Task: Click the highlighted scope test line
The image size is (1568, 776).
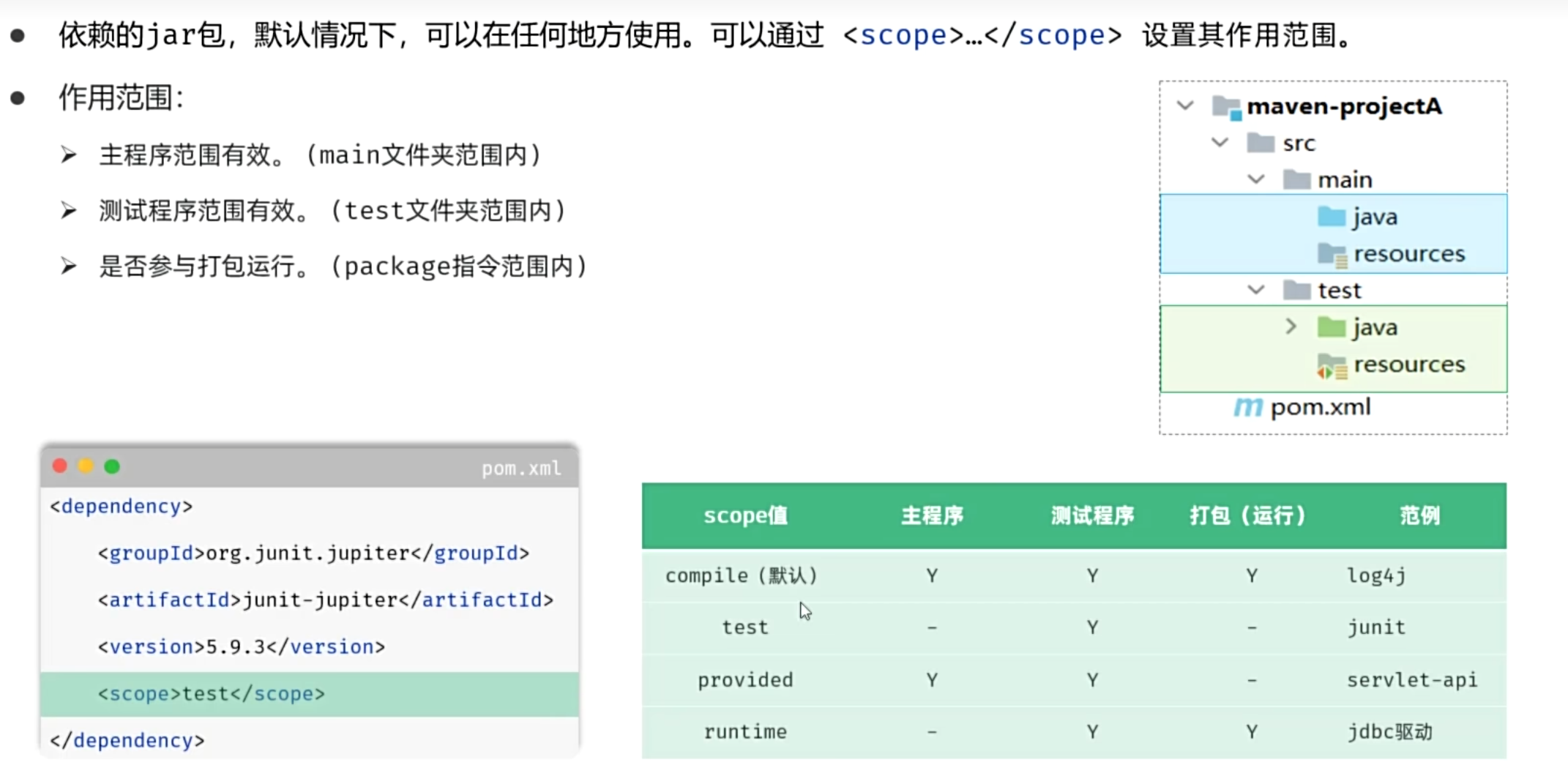Action: pyautogui.click(x=212, y=693)
